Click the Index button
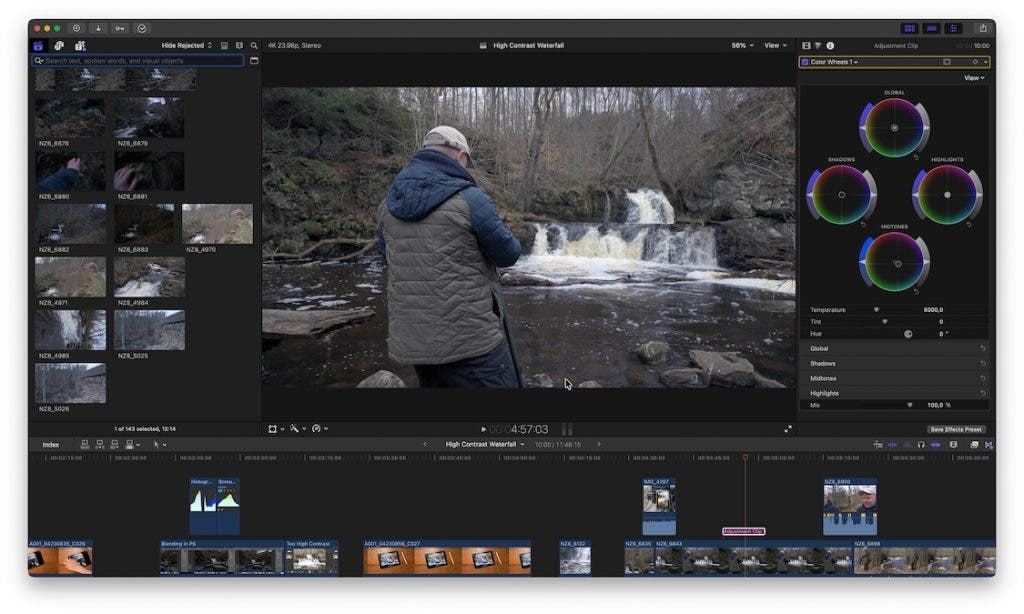Viewport: 1024px width, 614px height. click(51, 445)
